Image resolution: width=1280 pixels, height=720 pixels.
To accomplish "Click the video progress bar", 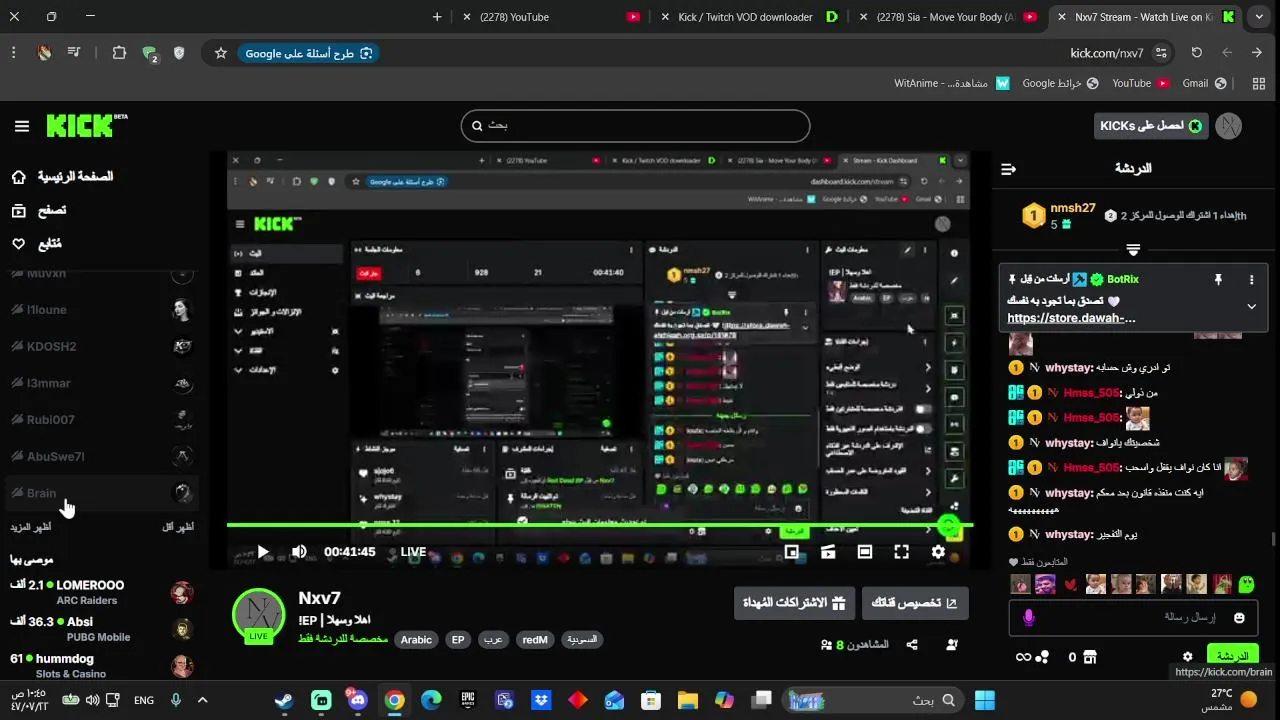I will point(600,525).
